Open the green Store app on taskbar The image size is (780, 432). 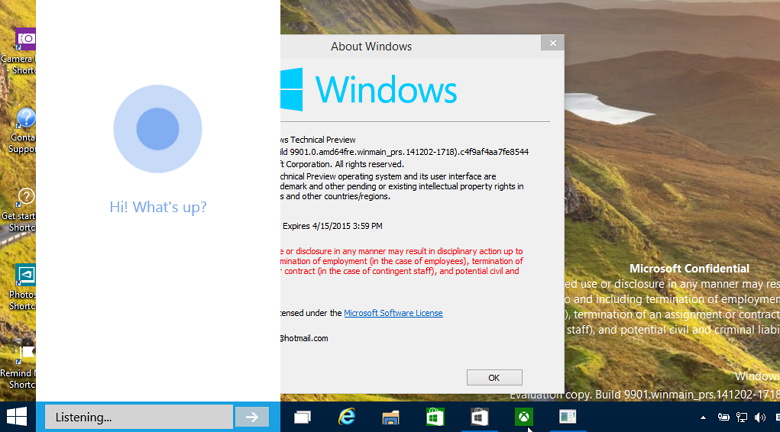[x=435, y=417]
